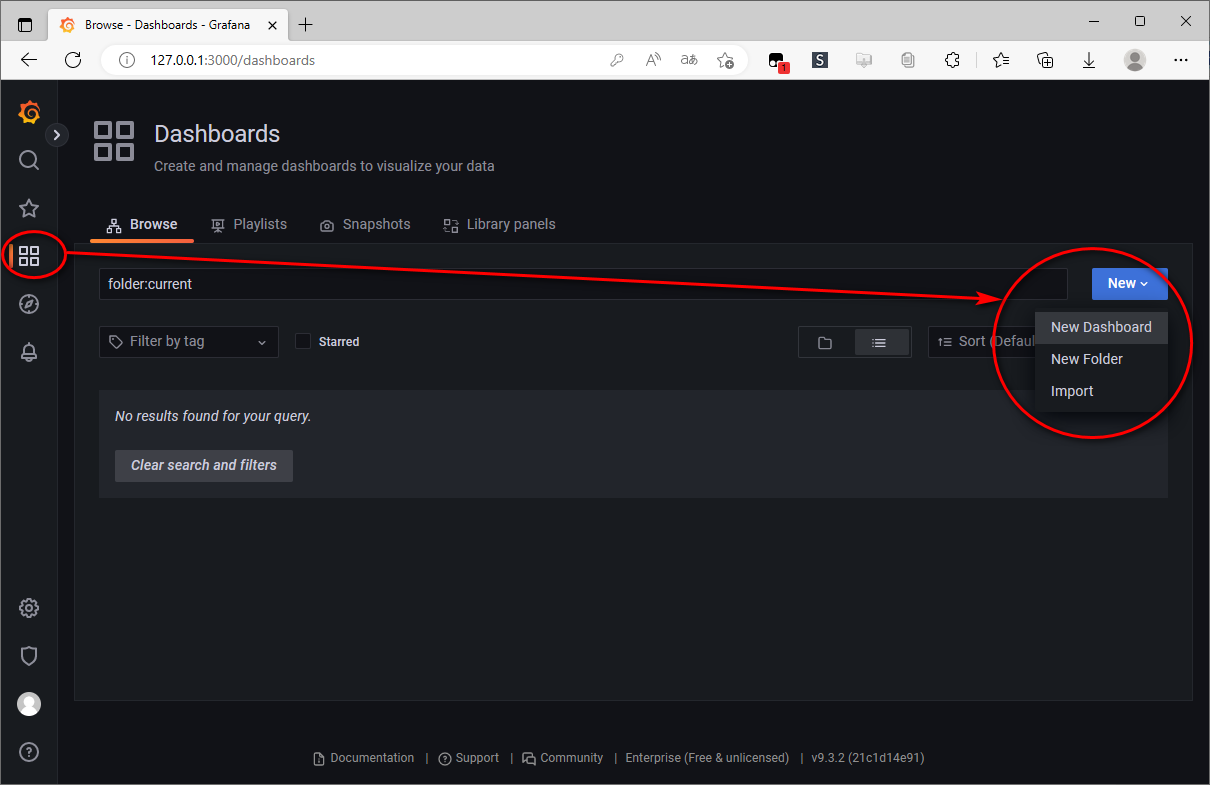Click the folder:current search field

click(583, 284)
